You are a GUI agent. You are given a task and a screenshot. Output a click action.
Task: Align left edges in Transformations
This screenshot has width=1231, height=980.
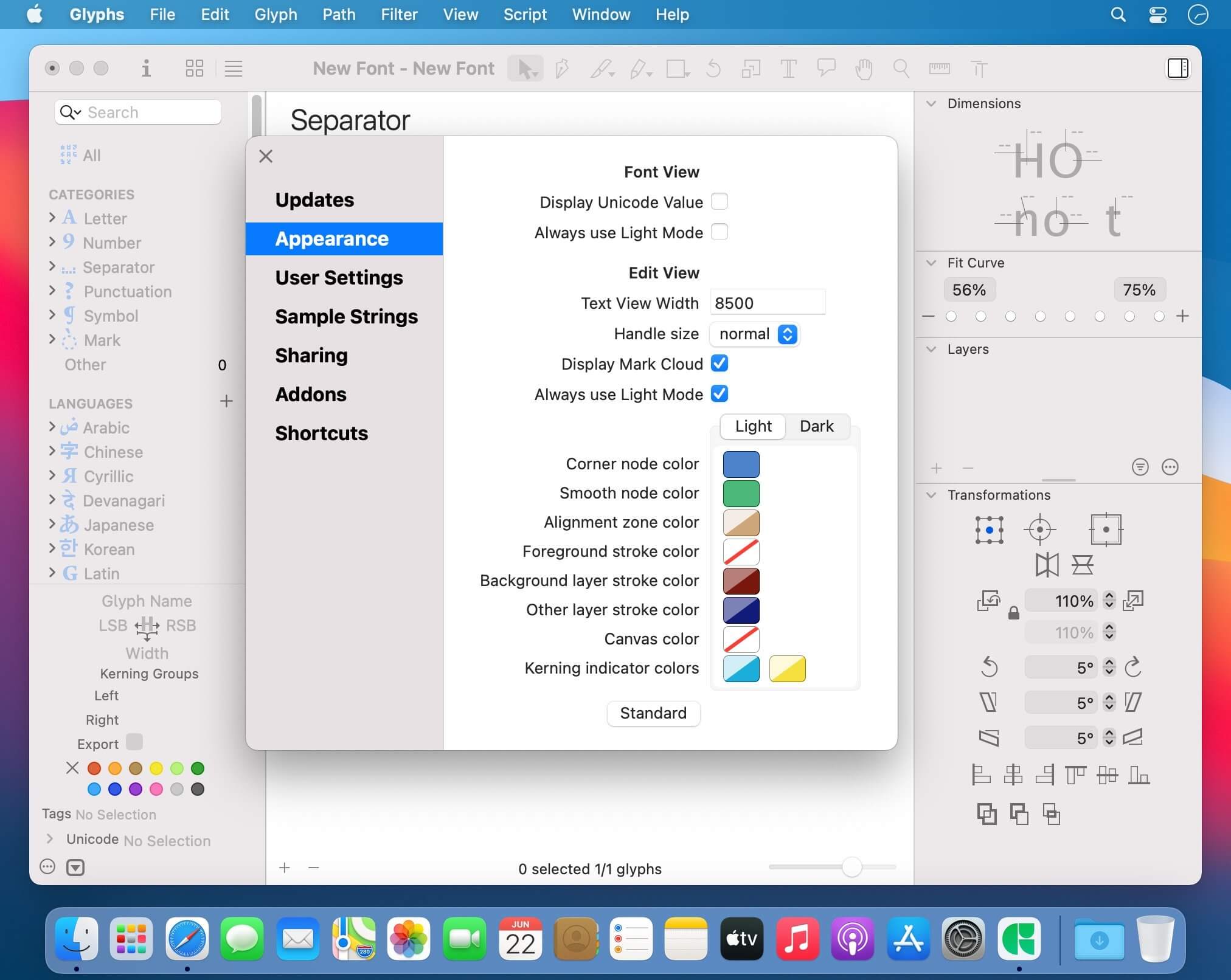point(980,775)
